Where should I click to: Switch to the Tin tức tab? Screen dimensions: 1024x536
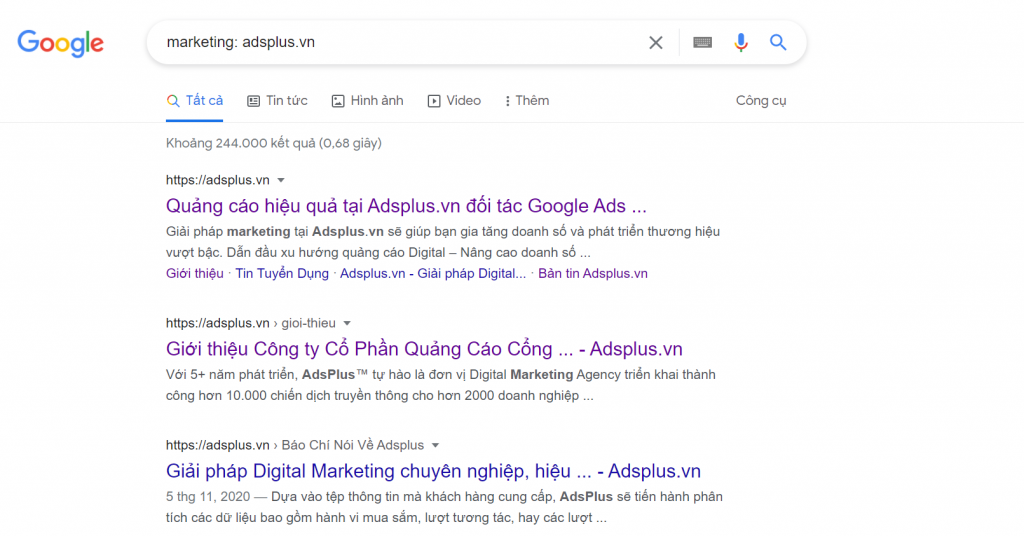(x=278, y=101)
